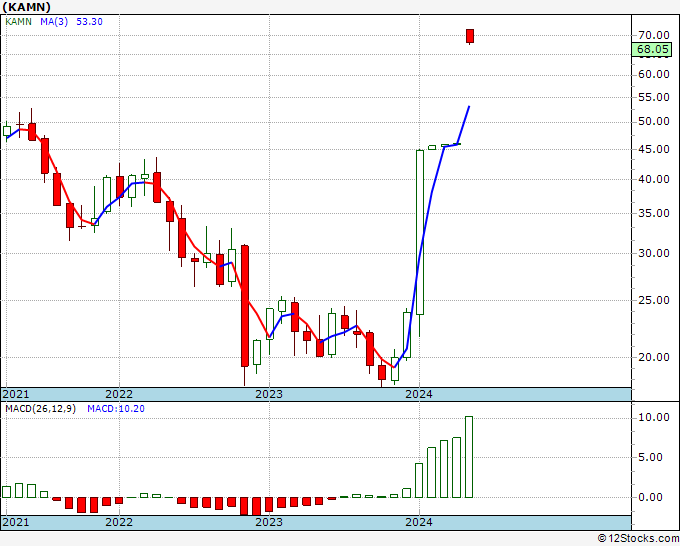The width and height of the screenshot is (680, 546).
Task: Click the MACD:10.20 value label
Action: [x=116, y=409]
